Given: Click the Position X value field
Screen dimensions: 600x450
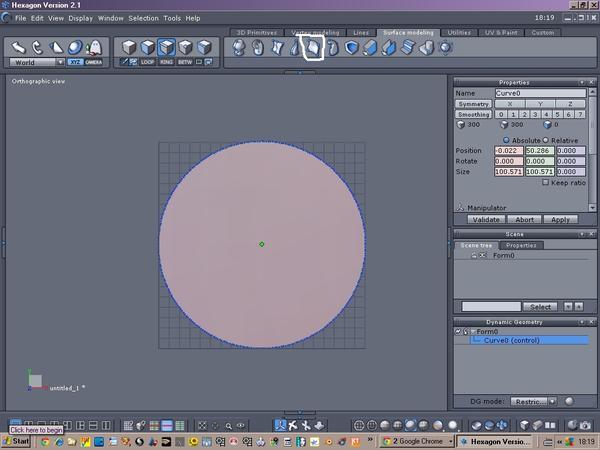Looking at the screenshot, I should point(509,150).
